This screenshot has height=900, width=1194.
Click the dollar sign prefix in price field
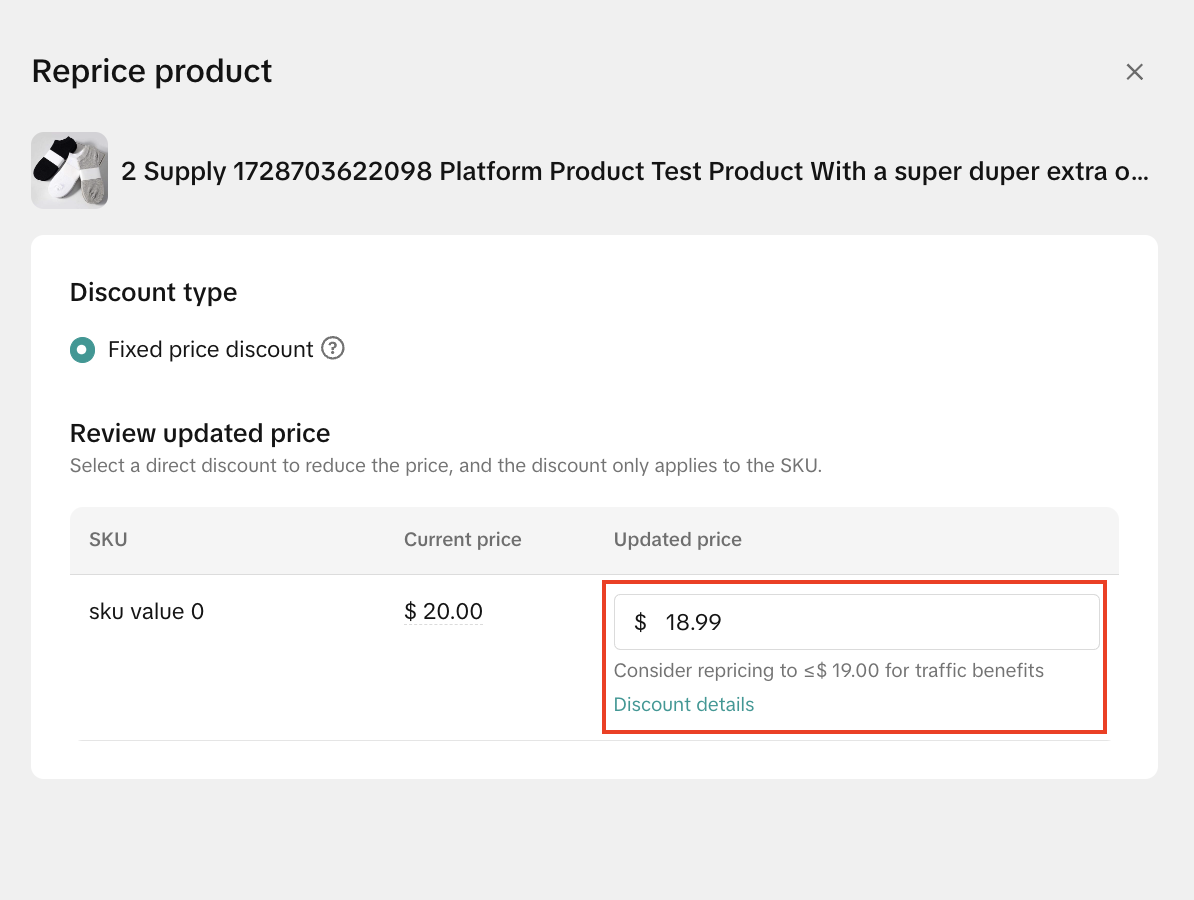(x=640, y=622)
